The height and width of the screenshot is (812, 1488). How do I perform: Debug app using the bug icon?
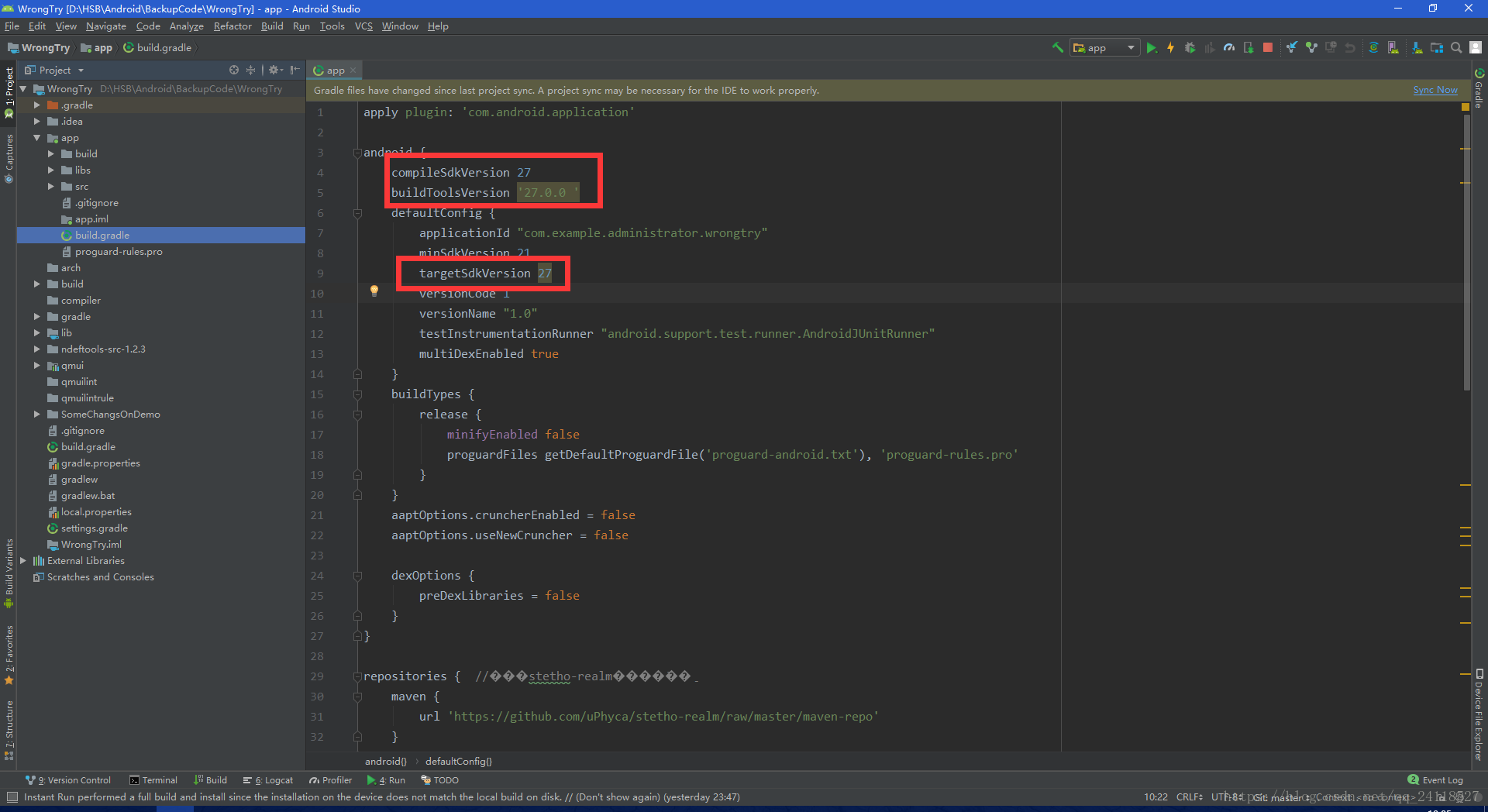[1190, 47]
